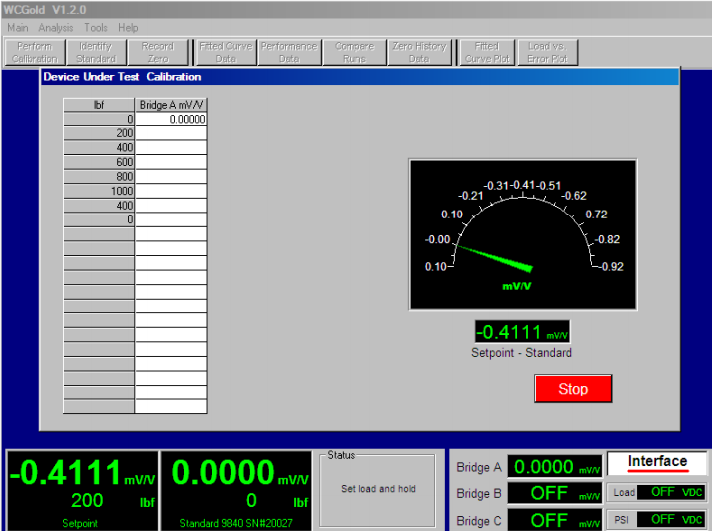Open the Main menu
The height and width of the screenshot is (531, 712).
[x=18, y=28]
